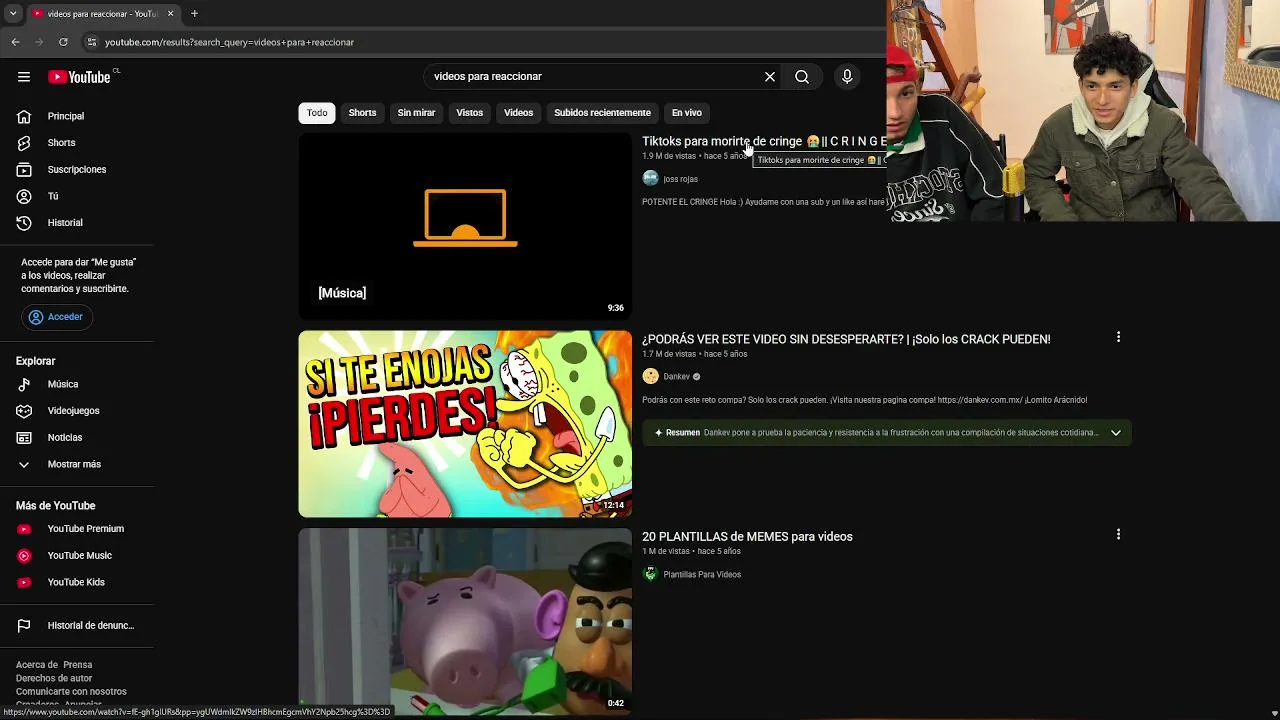Start voice search with the microphone
1280x720 pixels.
click(x=847, y=77)
